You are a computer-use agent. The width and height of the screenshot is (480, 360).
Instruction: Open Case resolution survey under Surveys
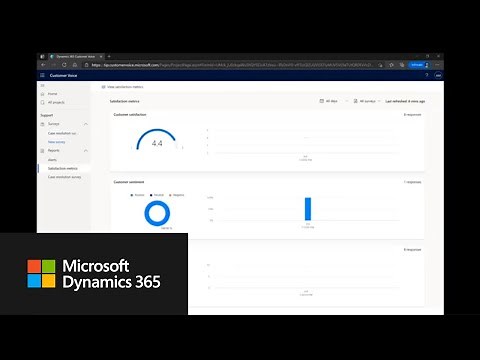[62, 133]
